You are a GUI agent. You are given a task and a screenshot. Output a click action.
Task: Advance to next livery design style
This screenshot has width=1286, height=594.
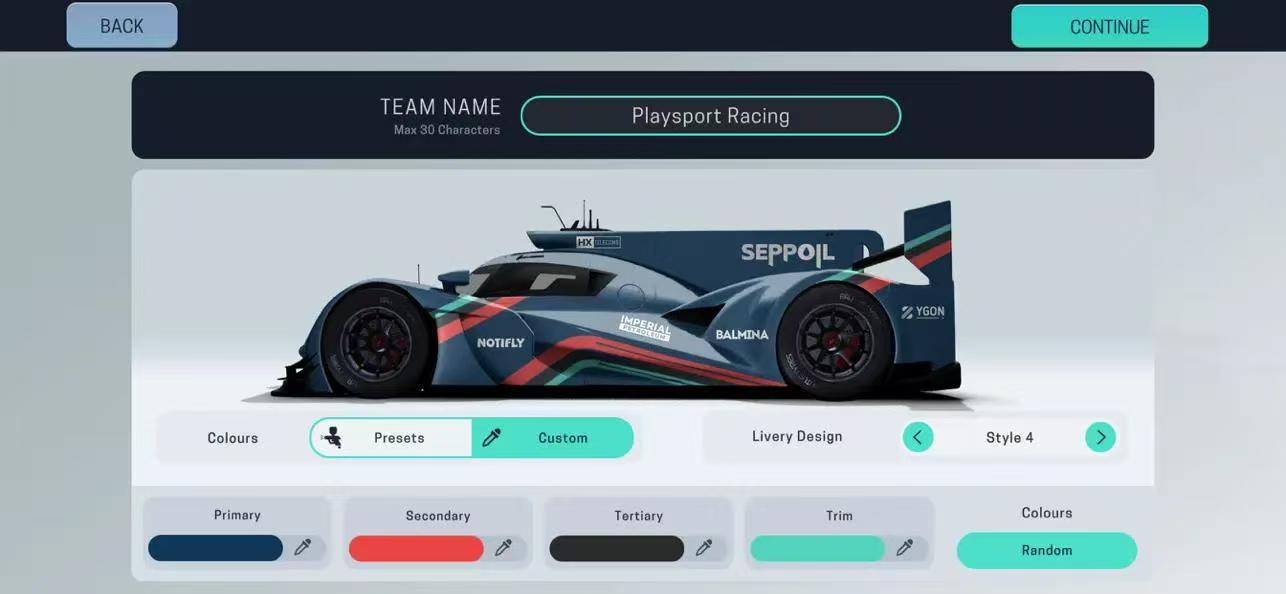tap(1100, 437)
